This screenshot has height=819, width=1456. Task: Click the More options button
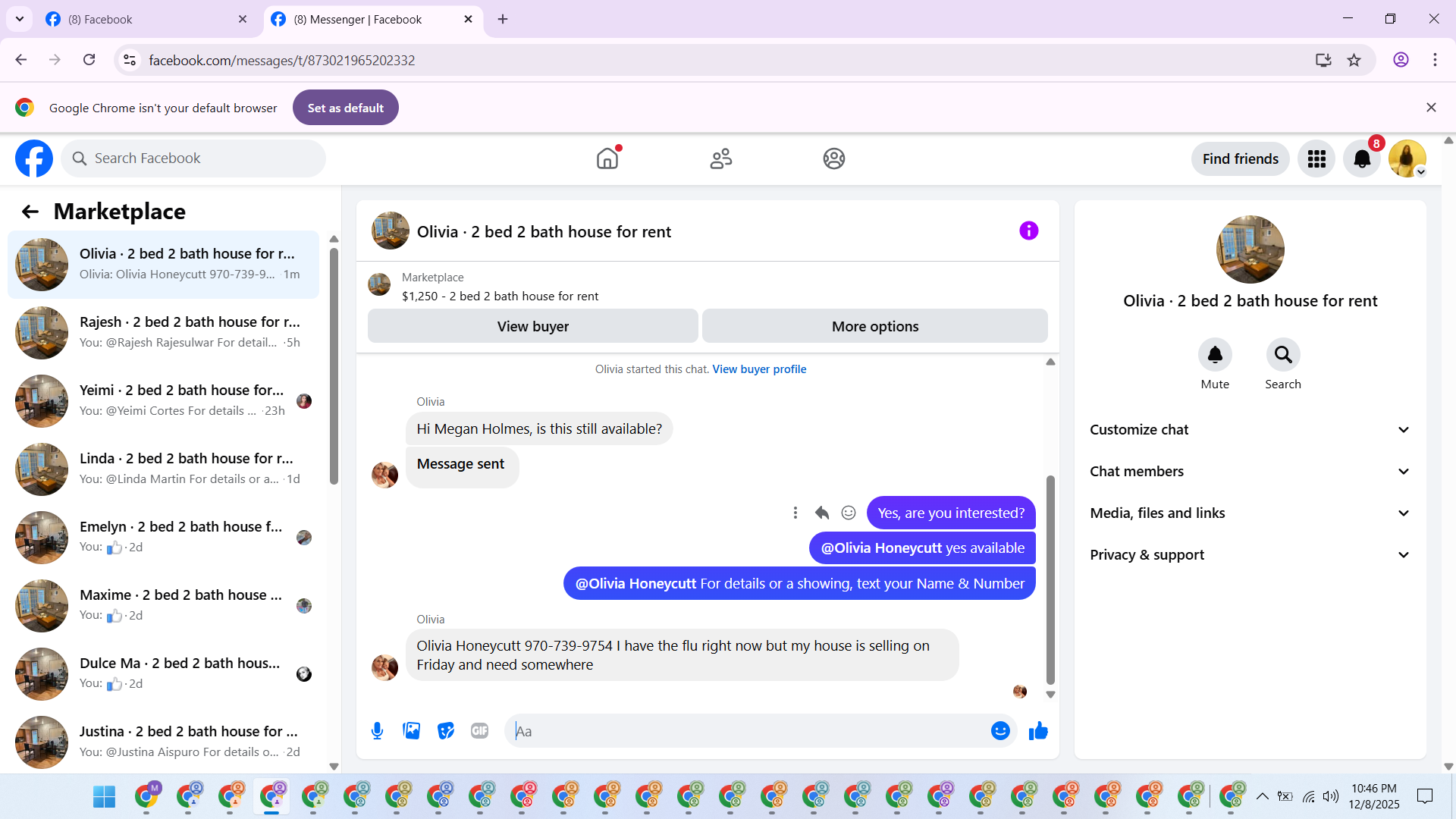(x=875, y=326)
